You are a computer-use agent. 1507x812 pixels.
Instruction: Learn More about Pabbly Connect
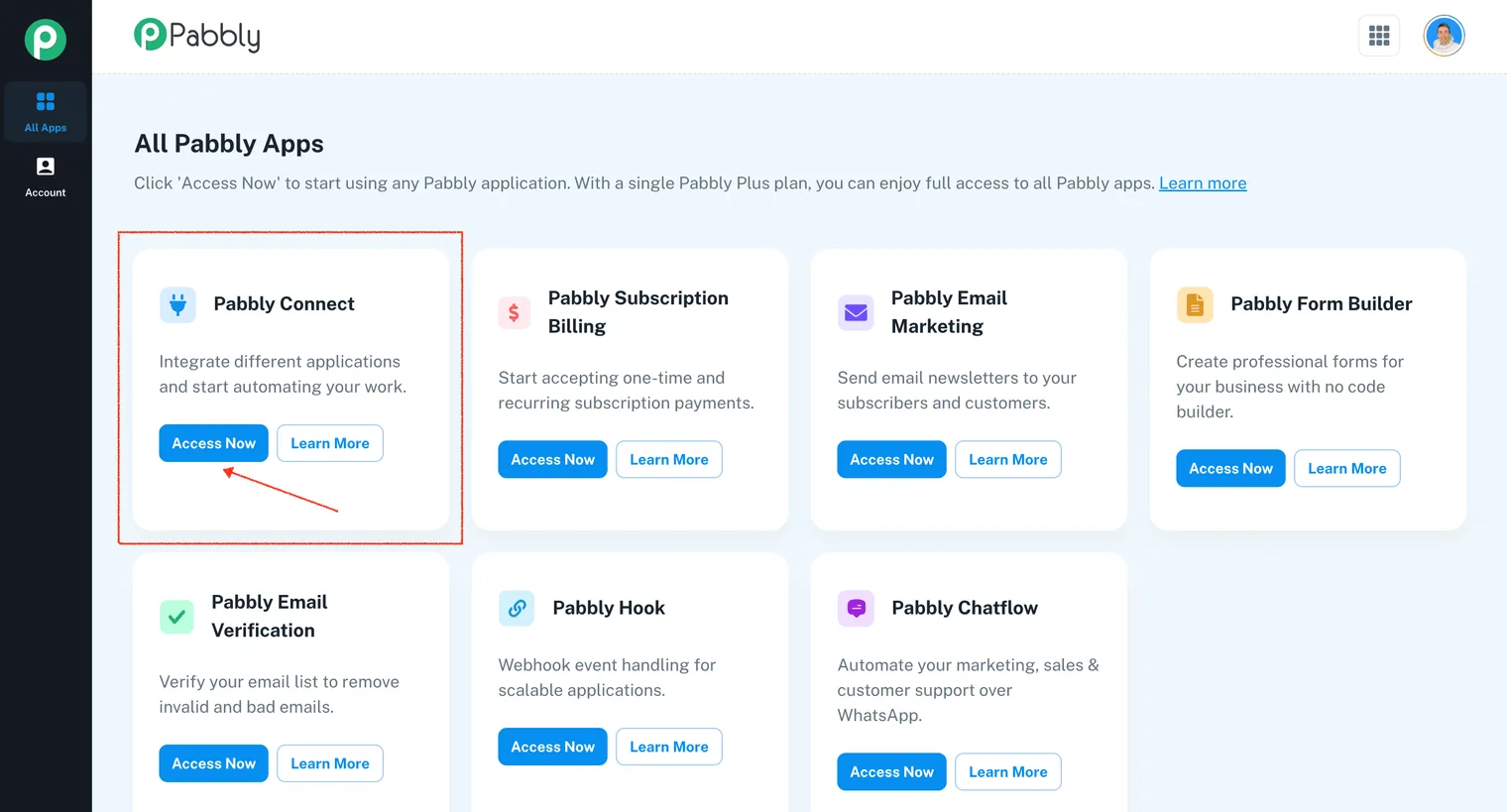coord(330,443)
